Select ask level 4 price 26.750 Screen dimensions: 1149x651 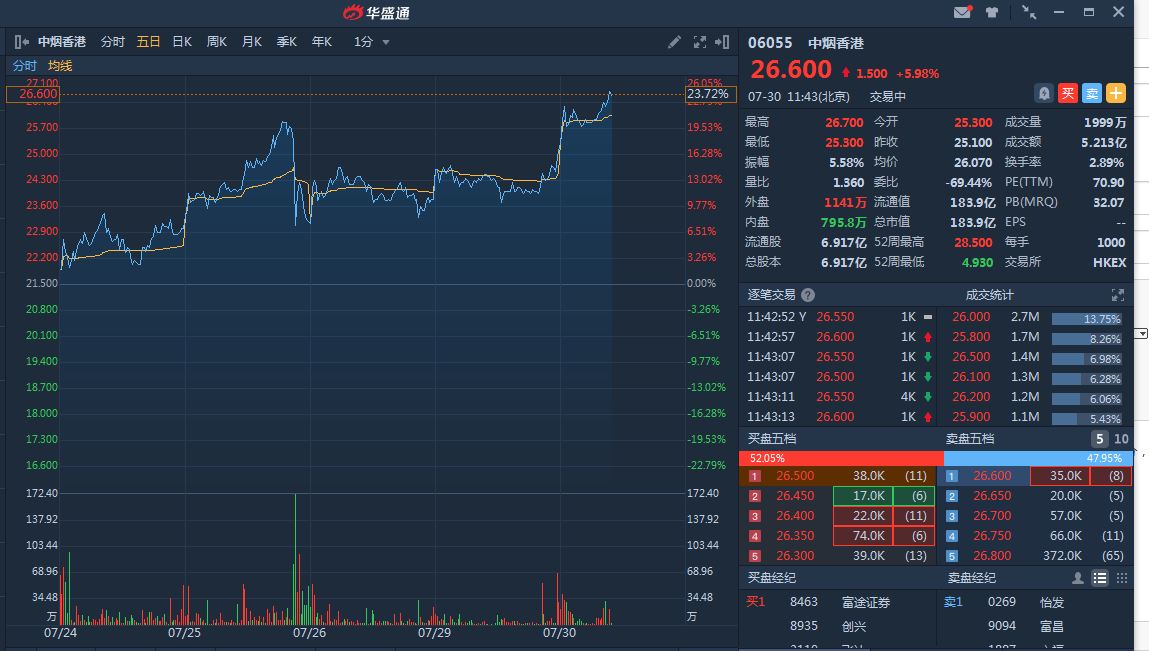click(x=992, y=536)
